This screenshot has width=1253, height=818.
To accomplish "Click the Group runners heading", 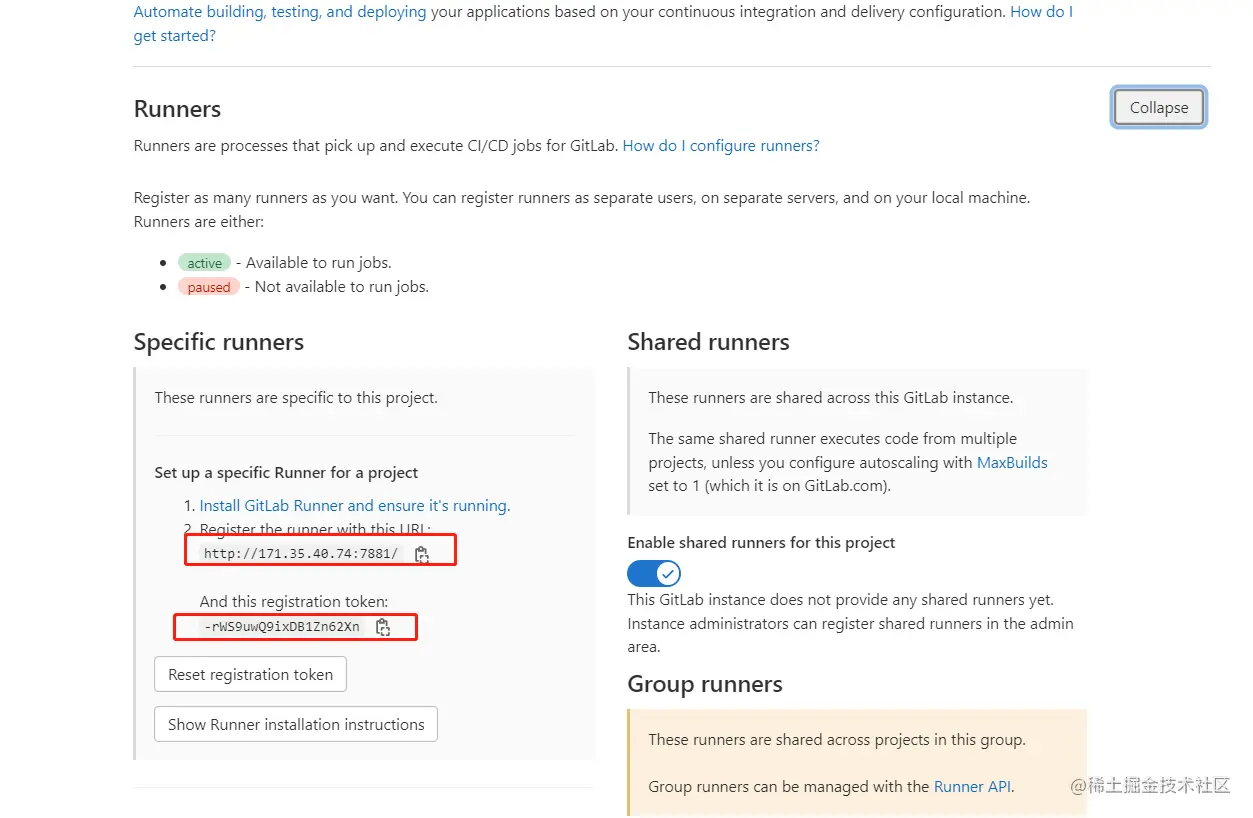I will pyautogui.click(x=705, y=684).
